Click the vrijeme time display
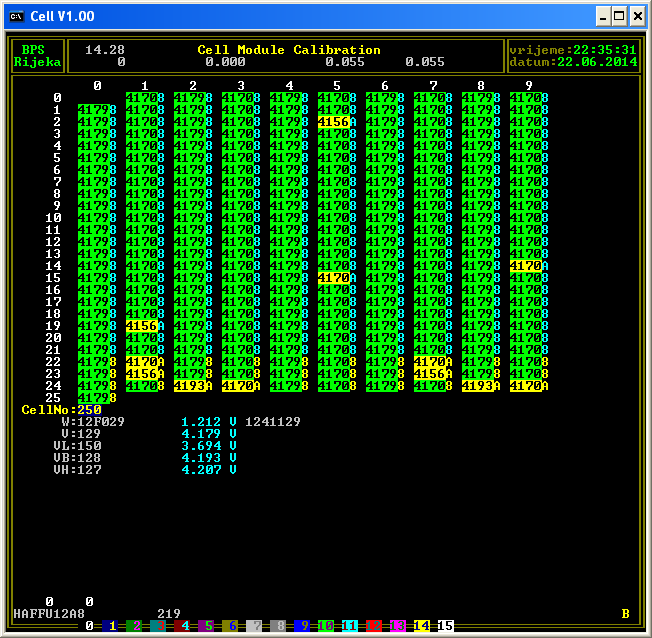The height and width of the screenshot is (638, 652). tap(572, 50)
